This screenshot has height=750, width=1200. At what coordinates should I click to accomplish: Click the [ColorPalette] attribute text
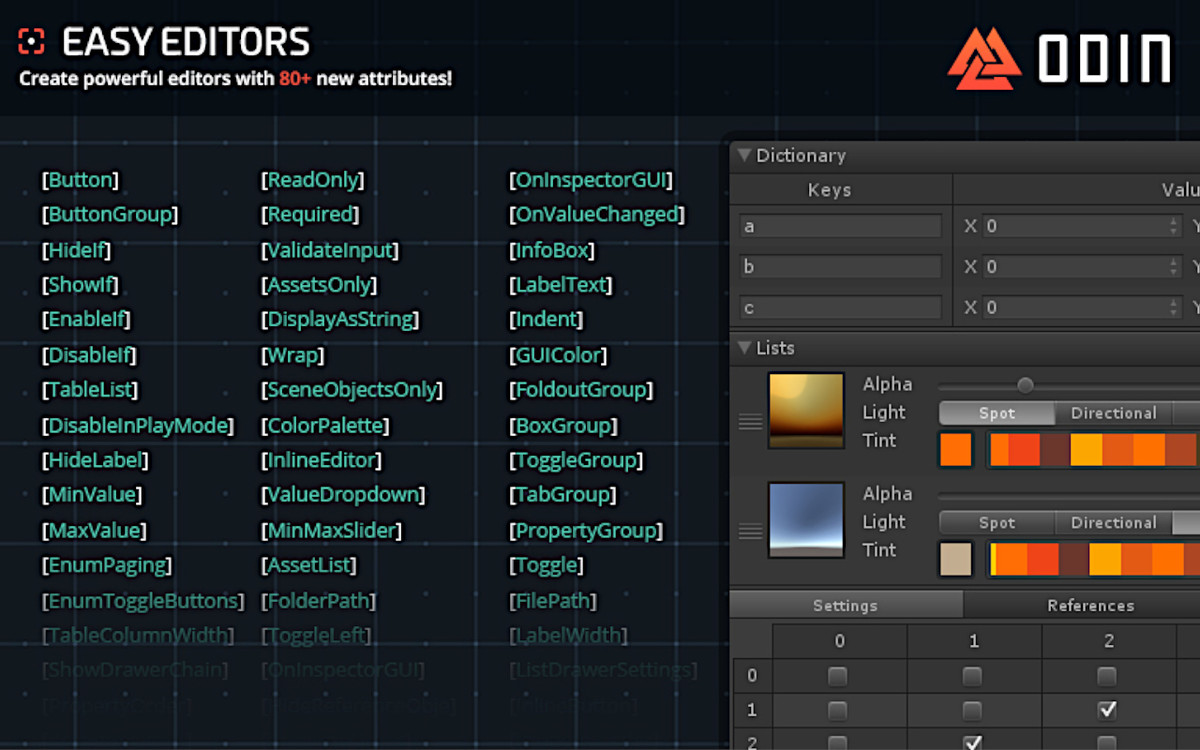(x=325, y=426)
